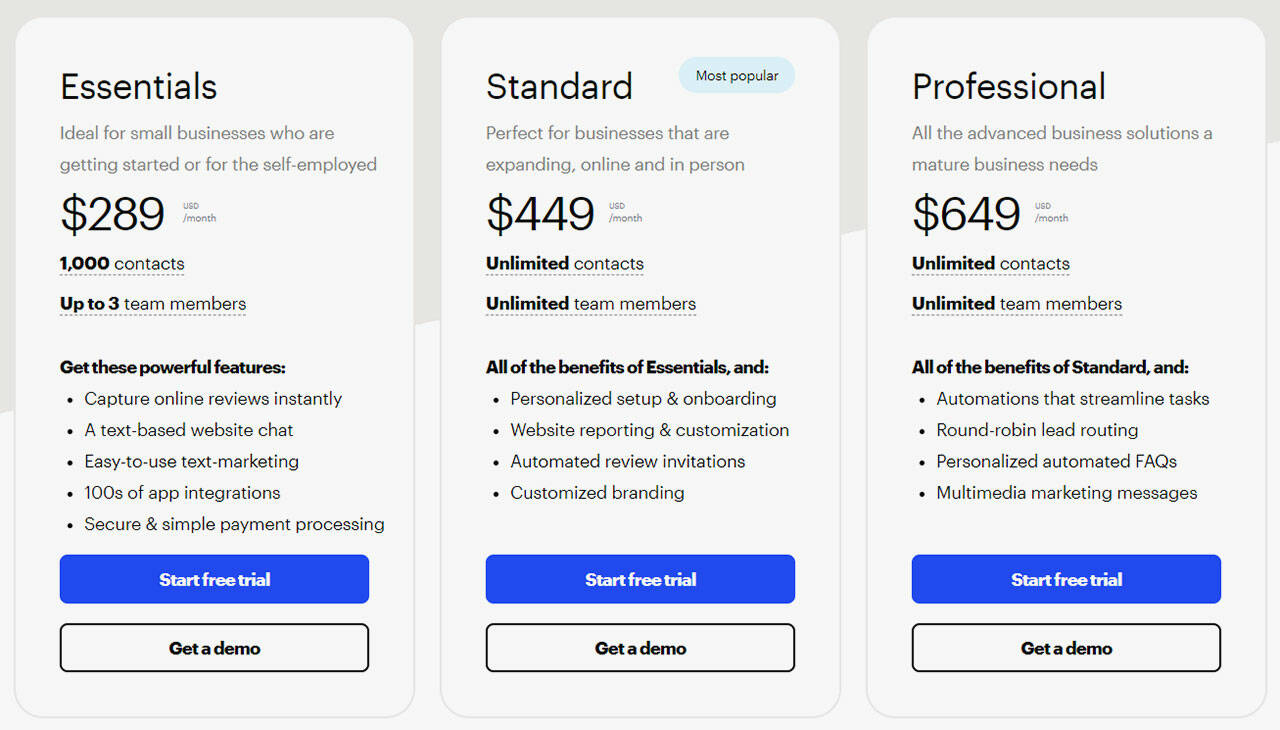Click the 'Most popular' badge
Viewport: 1280px width, 730px height.
coord(737,76)
